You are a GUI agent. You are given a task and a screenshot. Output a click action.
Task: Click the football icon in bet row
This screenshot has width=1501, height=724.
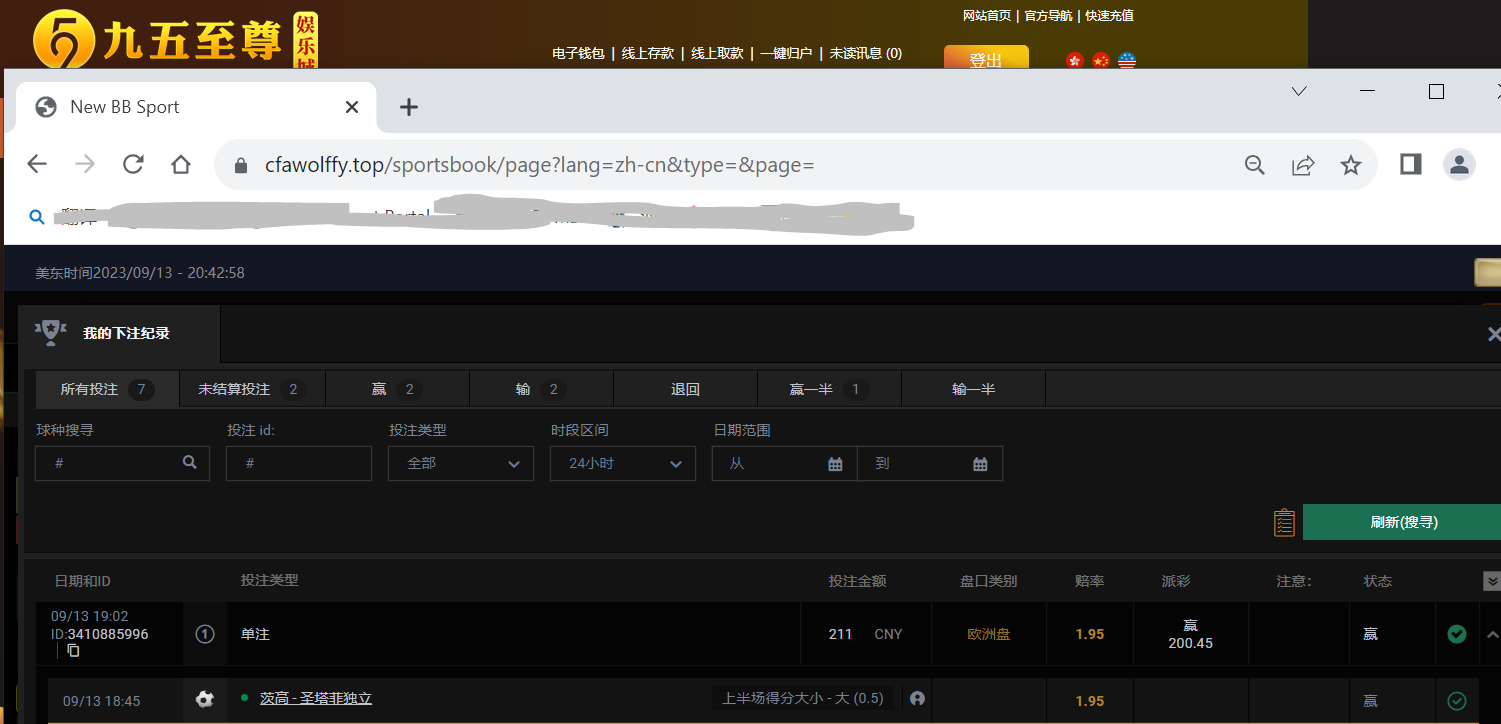tap(205, 700)
